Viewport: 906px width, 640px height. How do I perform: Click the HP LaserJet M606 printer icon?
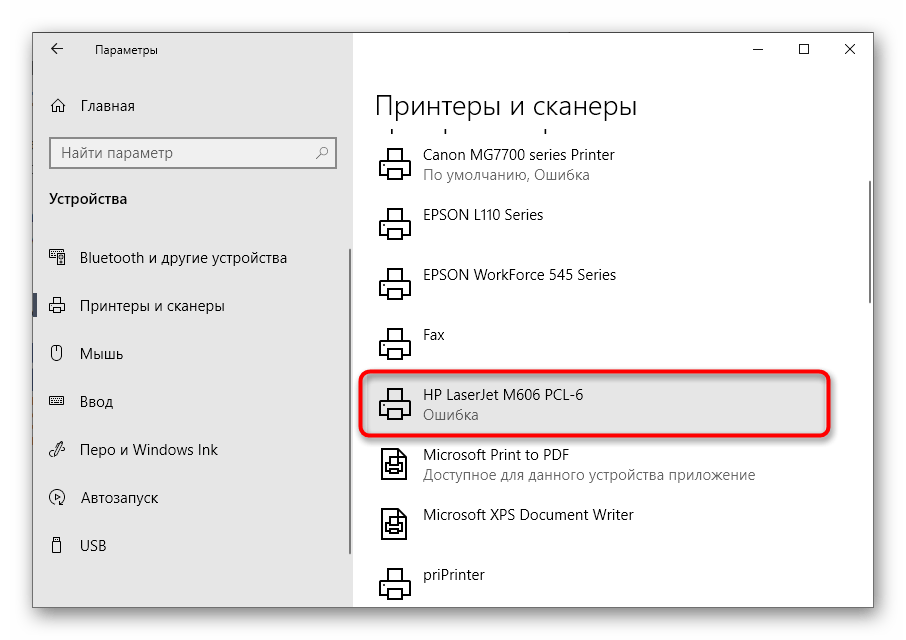(395, 404)
